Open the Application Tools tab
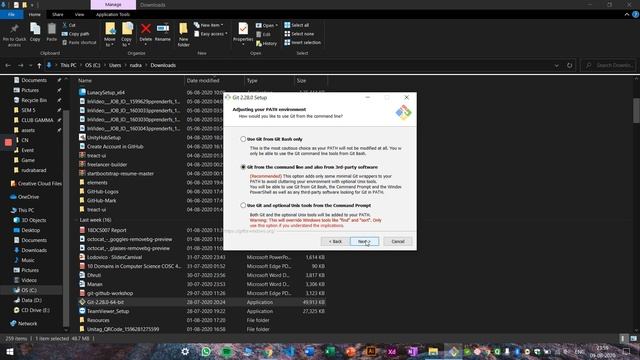640x360 pixels. pos(113,14)
